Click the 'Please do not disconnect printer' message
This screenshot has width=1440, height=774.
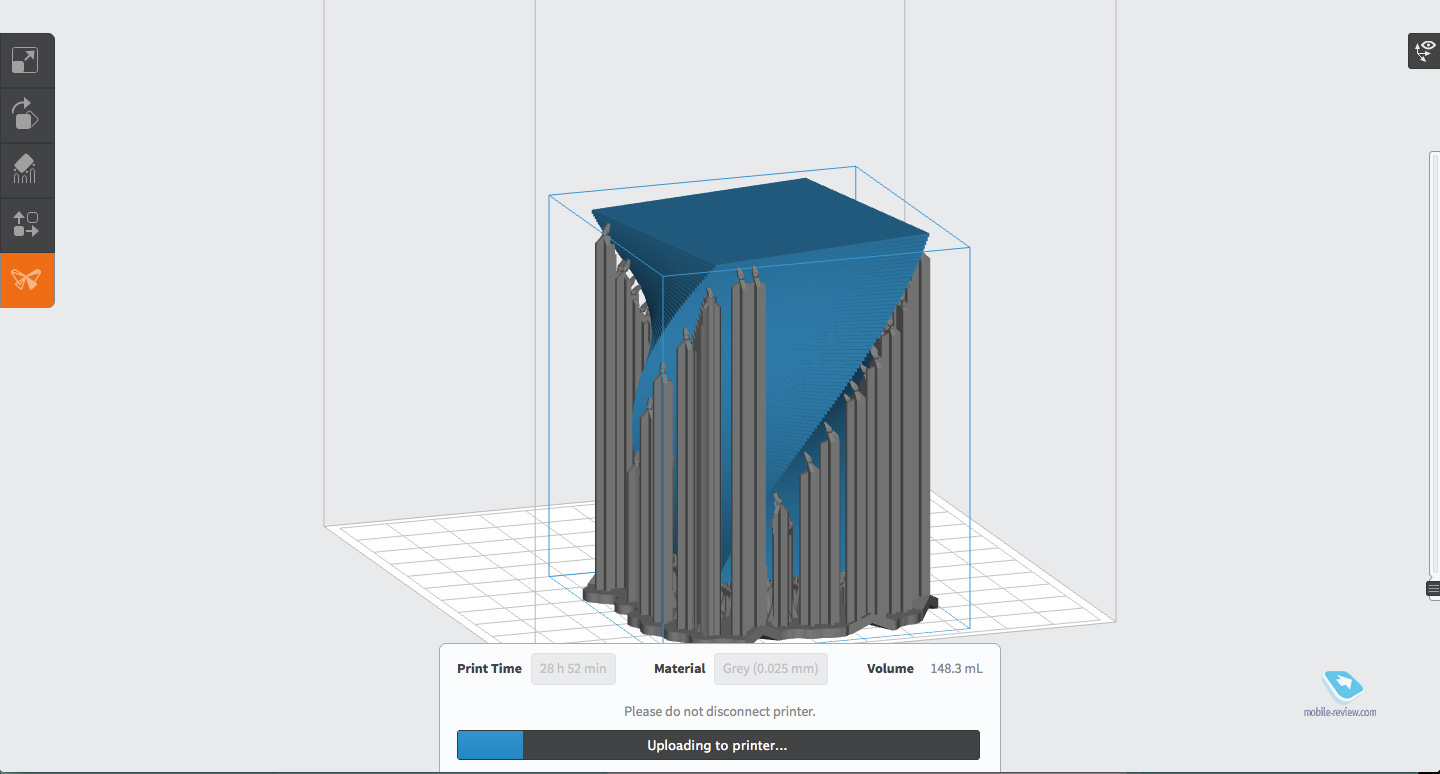(x=719, y=712)
